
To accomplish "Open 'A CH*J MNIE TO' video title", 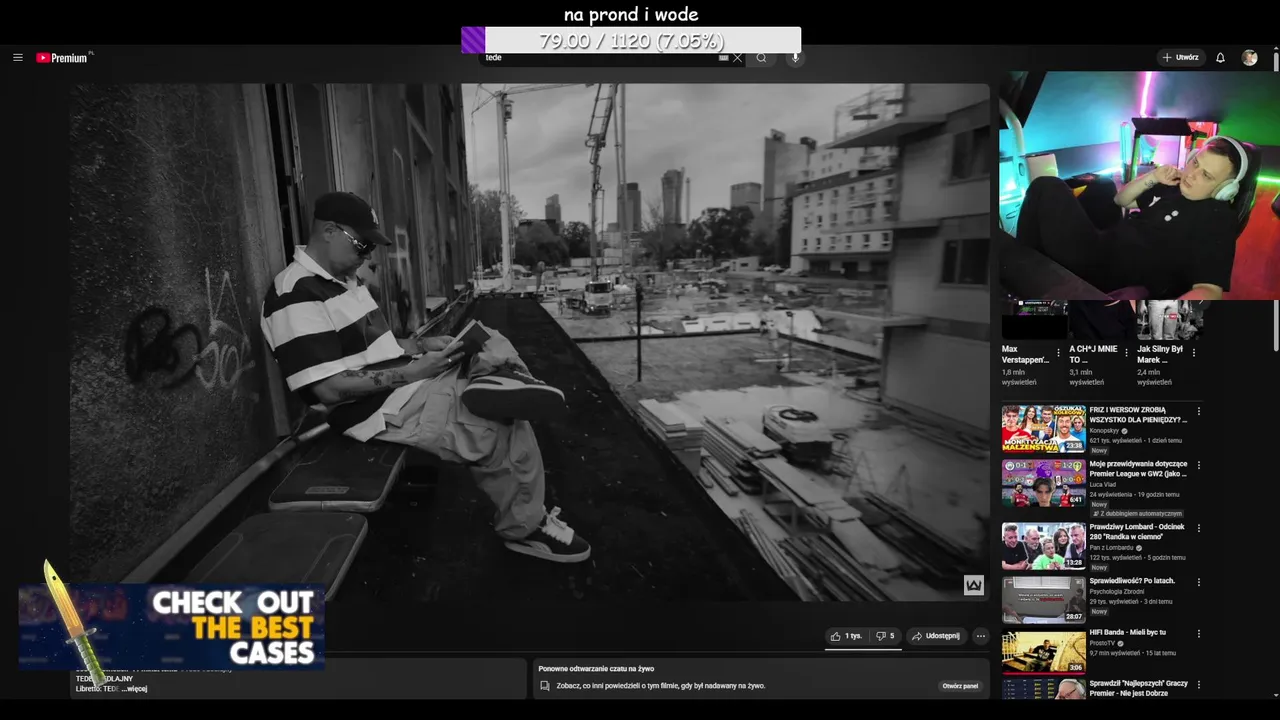I will point(1093,354).
